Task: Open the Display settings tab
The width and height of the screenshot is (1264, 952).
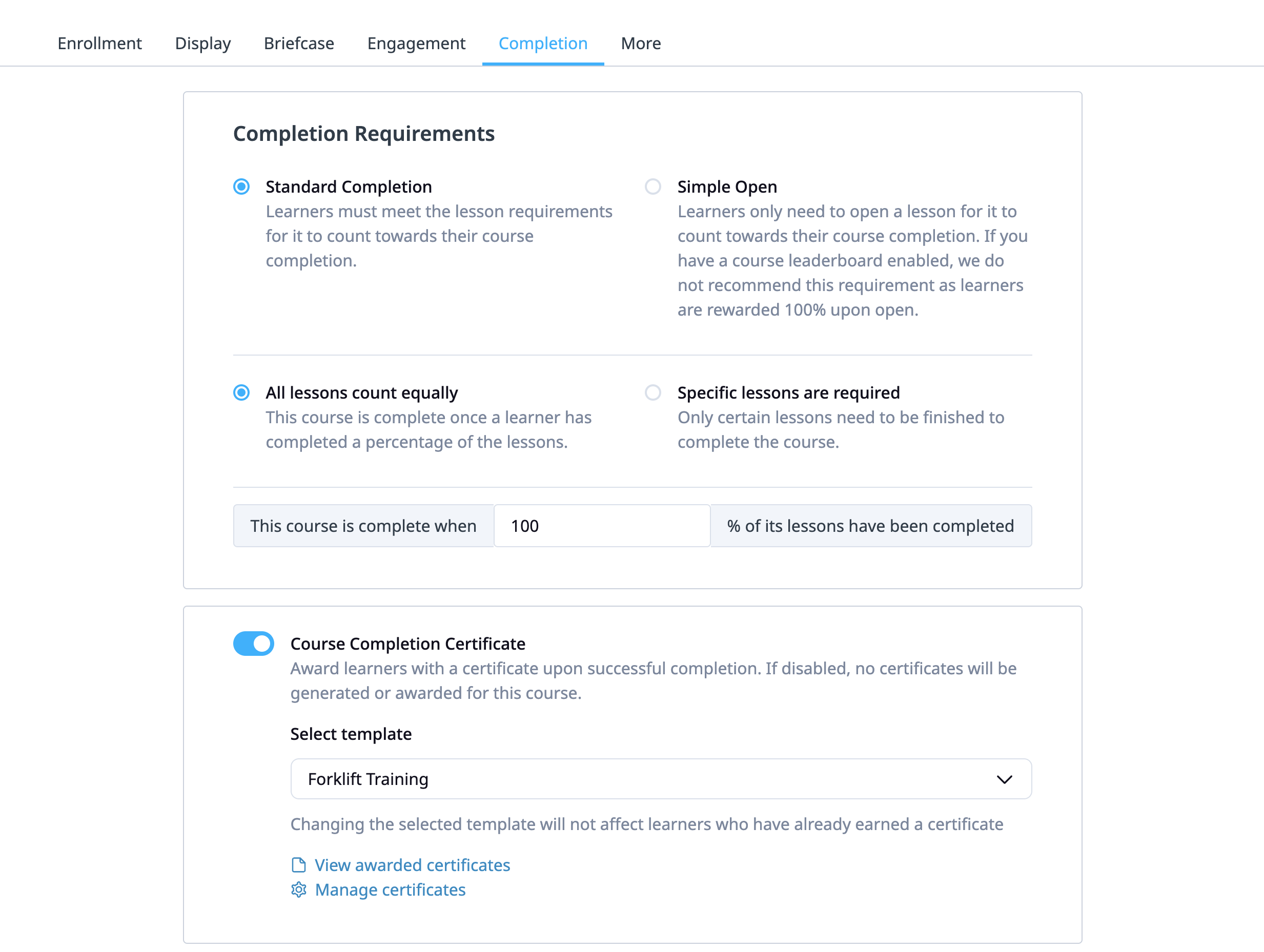Action: click(x=203, y=43)
